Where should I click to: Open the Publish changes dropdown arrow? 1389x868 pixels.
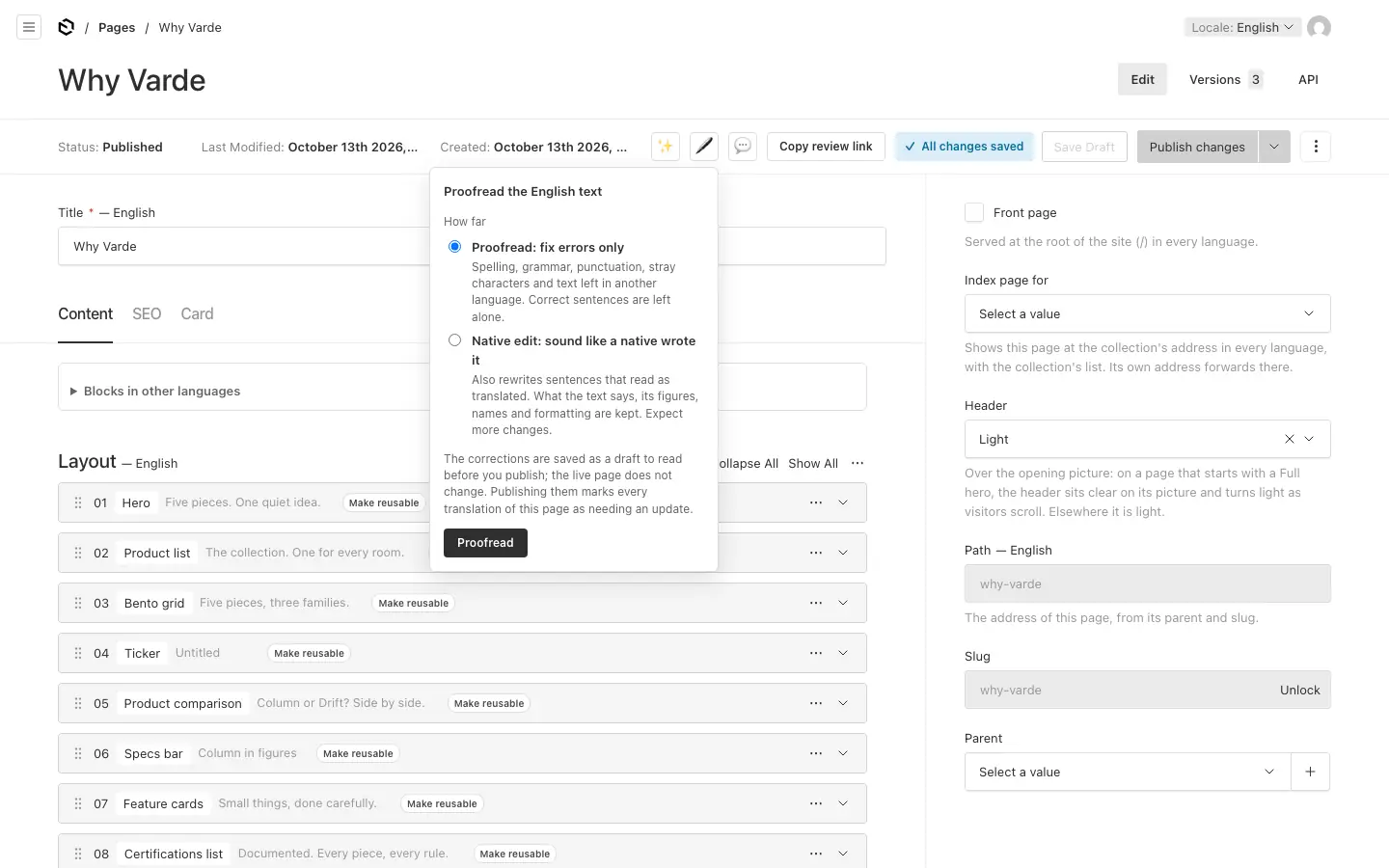click(1274, 147)
